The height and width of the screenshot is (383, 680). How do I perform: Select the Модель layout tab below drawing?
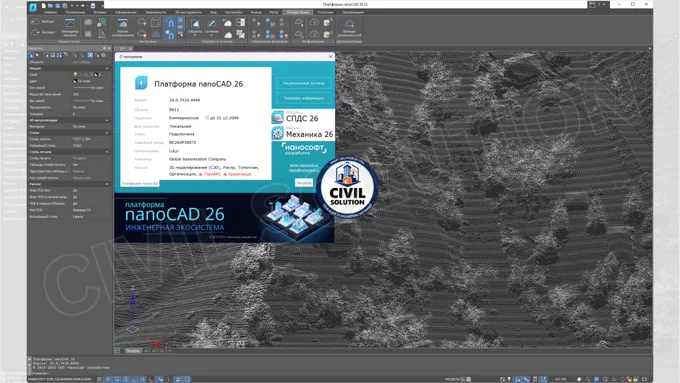point(133,350)
